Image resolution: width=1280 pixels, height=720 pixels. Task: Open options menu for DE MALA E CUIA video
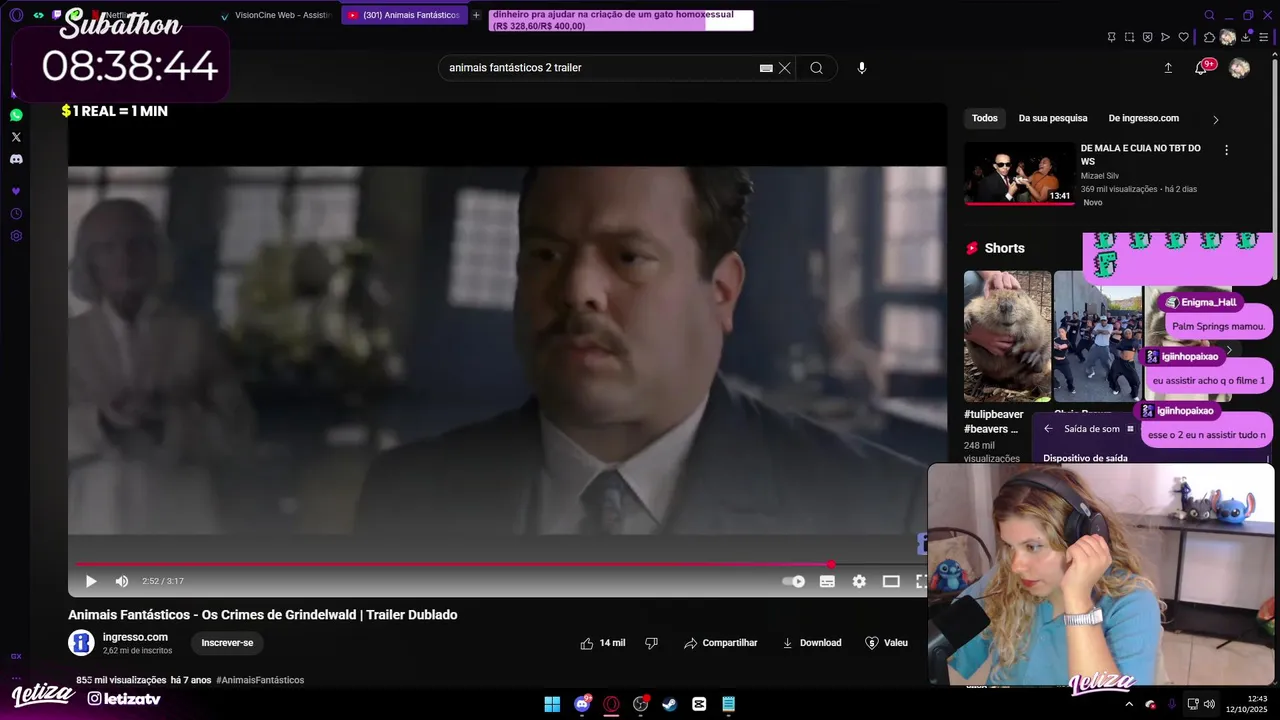click(x=1227, y=150)
